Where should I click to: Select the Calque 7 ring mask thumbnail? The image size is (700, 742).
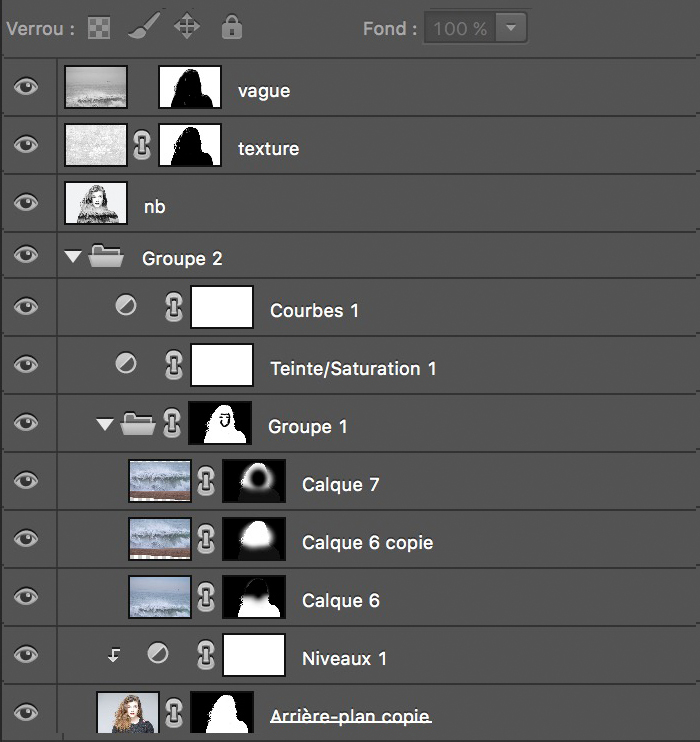coord(254,481)
